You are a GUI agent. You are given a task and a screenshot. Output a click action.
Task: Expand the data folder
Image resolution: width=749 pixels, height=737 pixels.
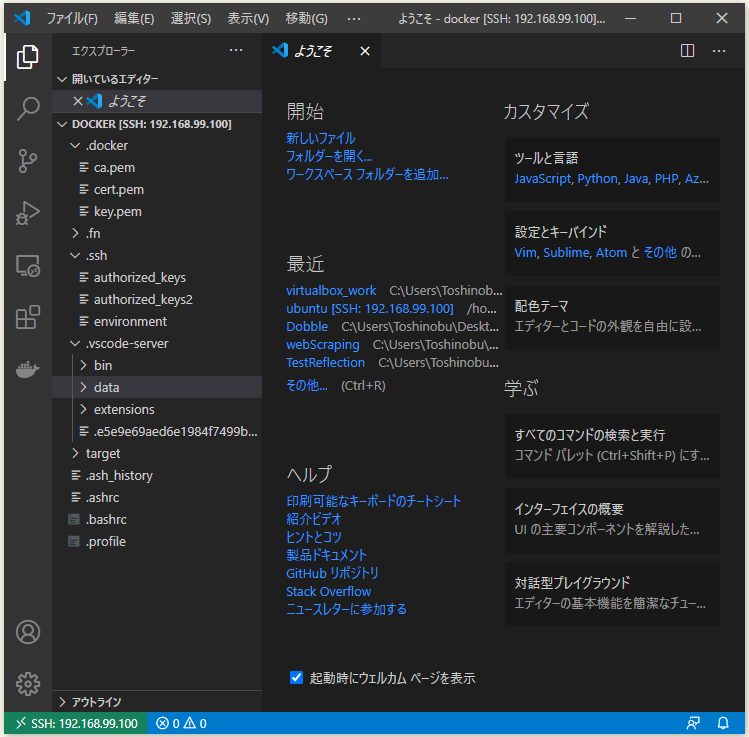pos(84,387)
